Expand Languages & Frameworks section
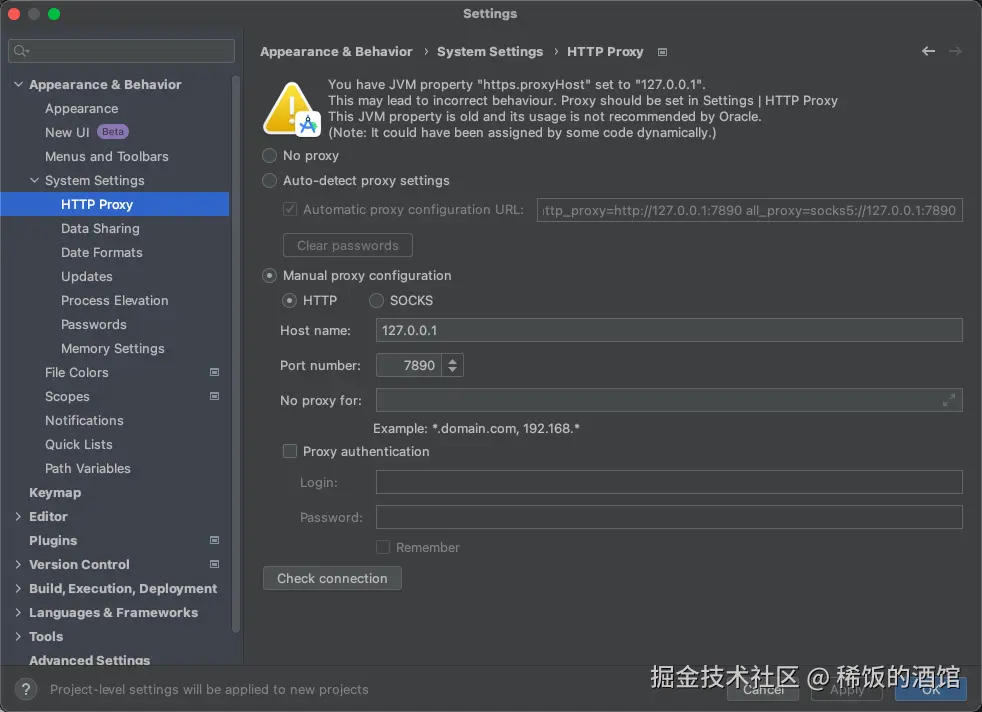Viewport: 982px width, 712px height. coord(18,612)
